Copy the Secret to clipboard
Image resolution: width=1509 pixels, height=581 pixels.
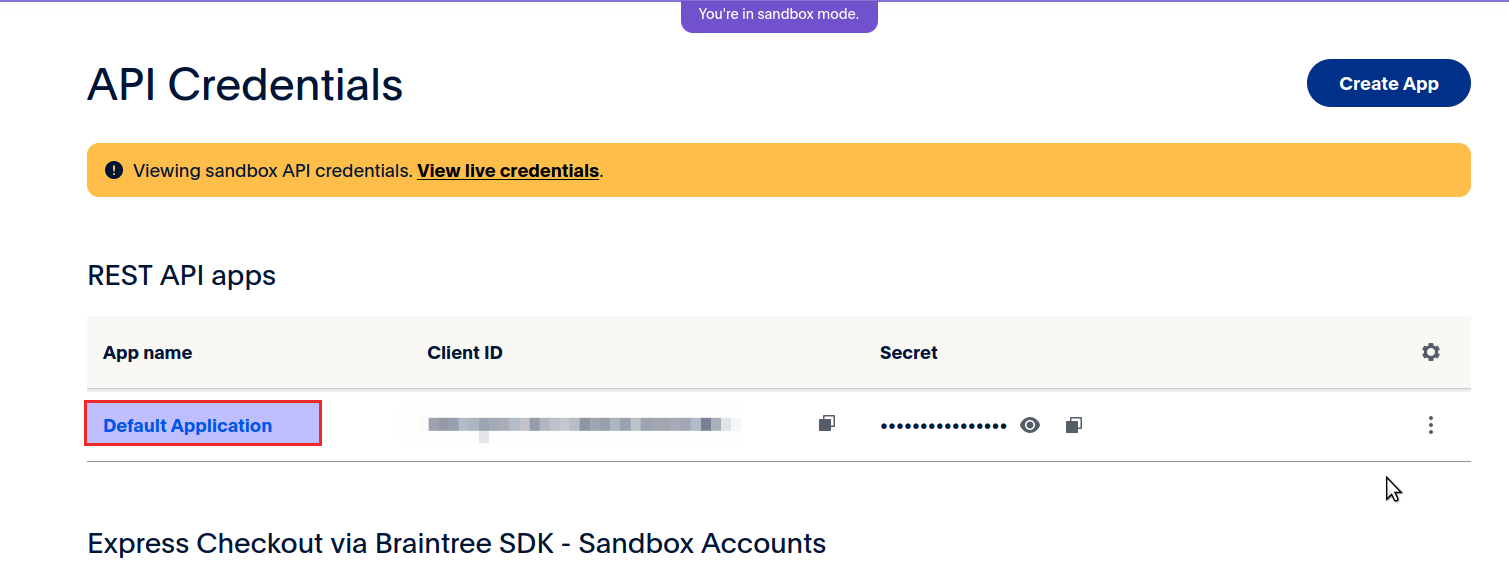coord(1073,425)
